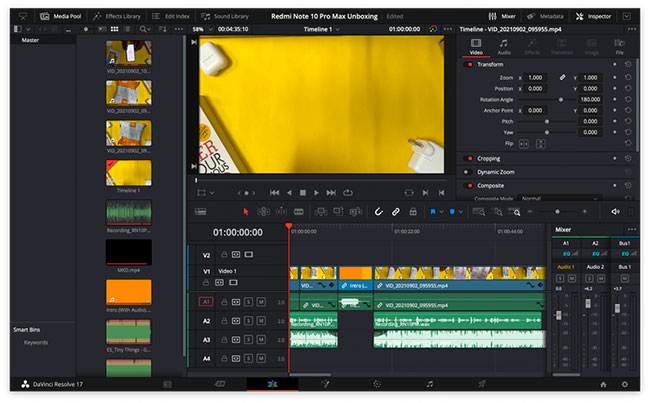
Task: Activate the Trim Edit Mode tool
Action: tap(264, 212)
